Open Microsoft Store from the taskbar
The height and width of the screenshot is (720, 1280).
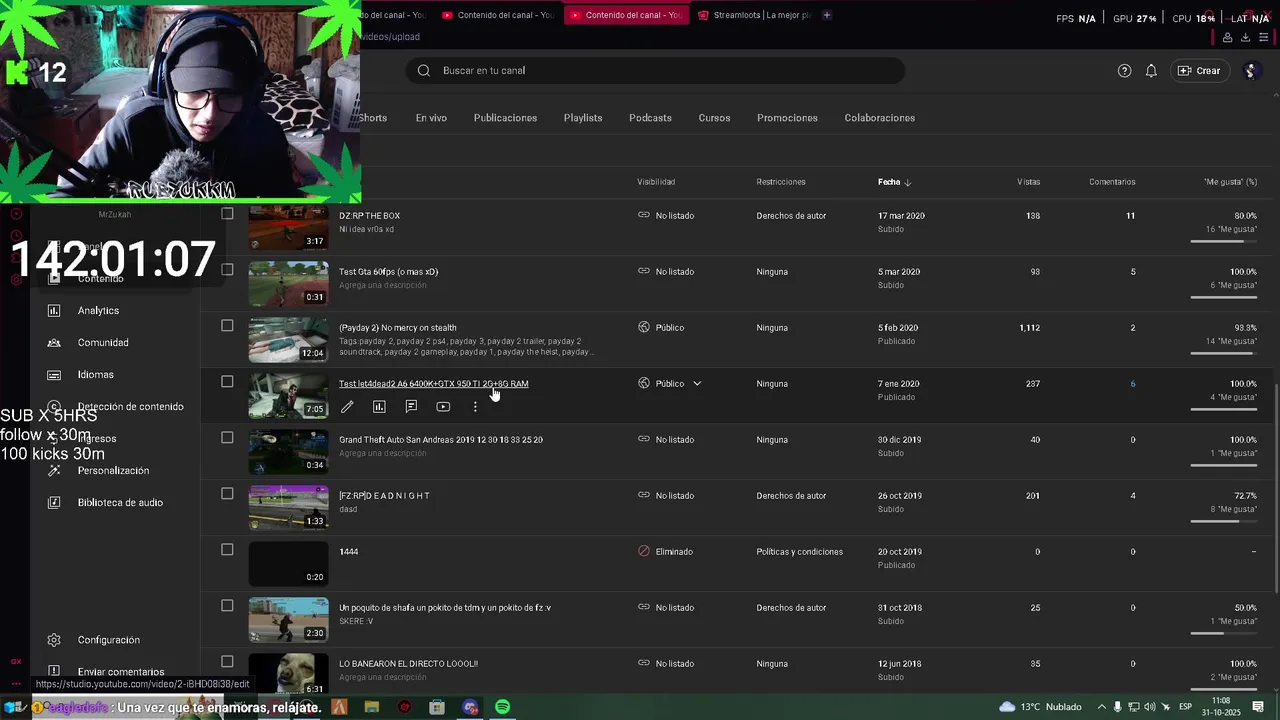click(x=437, y=707)
